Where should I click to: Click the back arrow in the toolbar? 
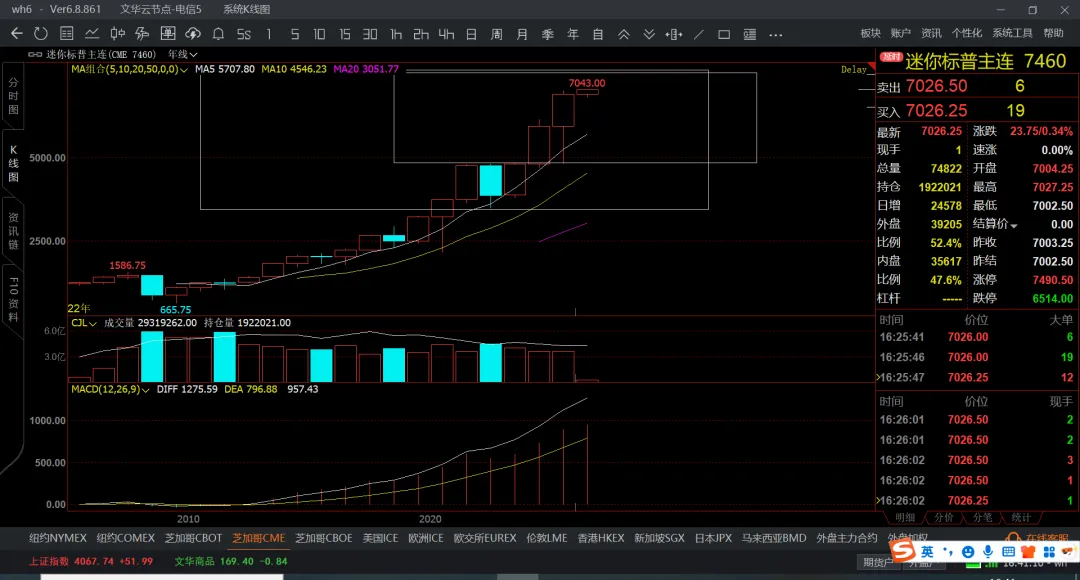pyautogui.click(x=16, y=34)
